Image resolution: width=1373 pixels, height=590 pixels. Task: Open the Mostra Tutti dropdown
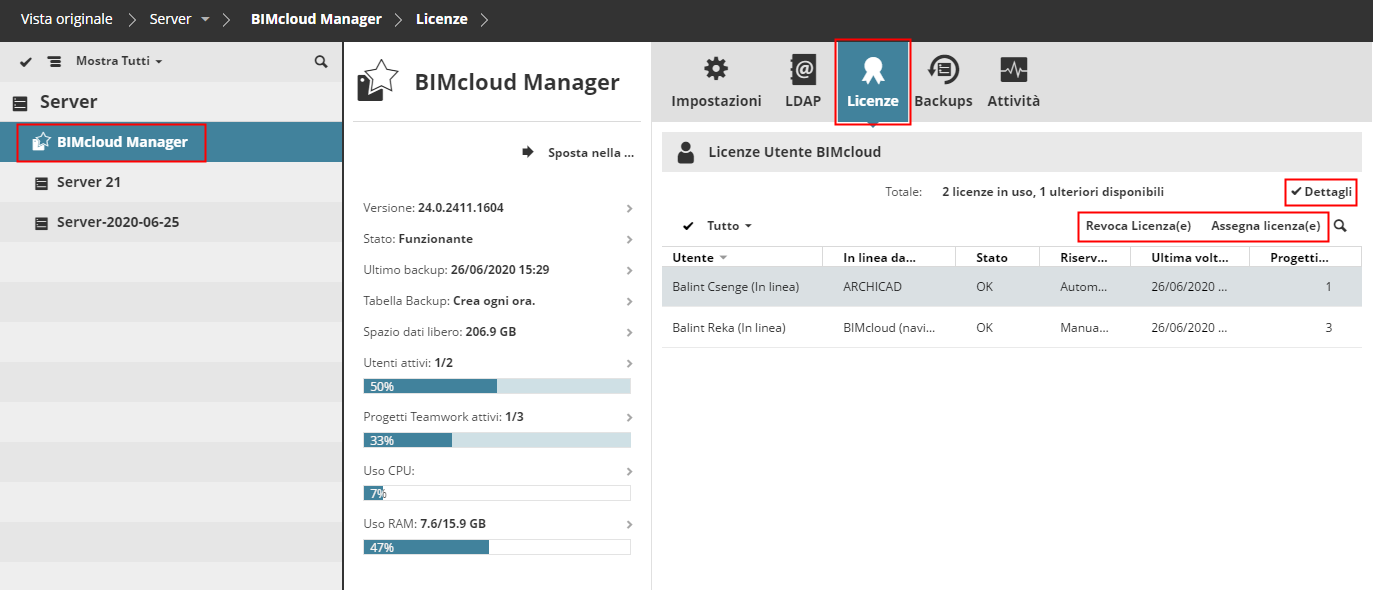click(x=118, y=61)
